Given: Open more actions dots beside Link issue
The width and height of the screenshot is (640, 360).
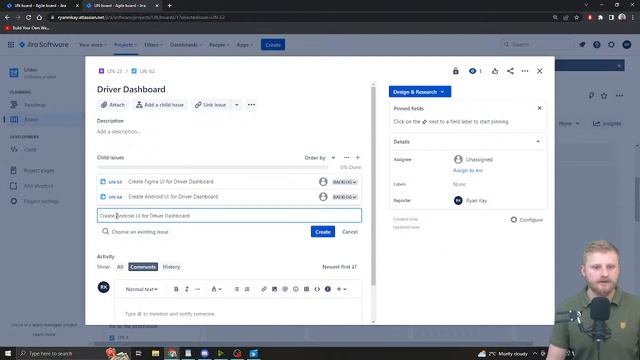Looking at the screenshot, I should [251, 105].
